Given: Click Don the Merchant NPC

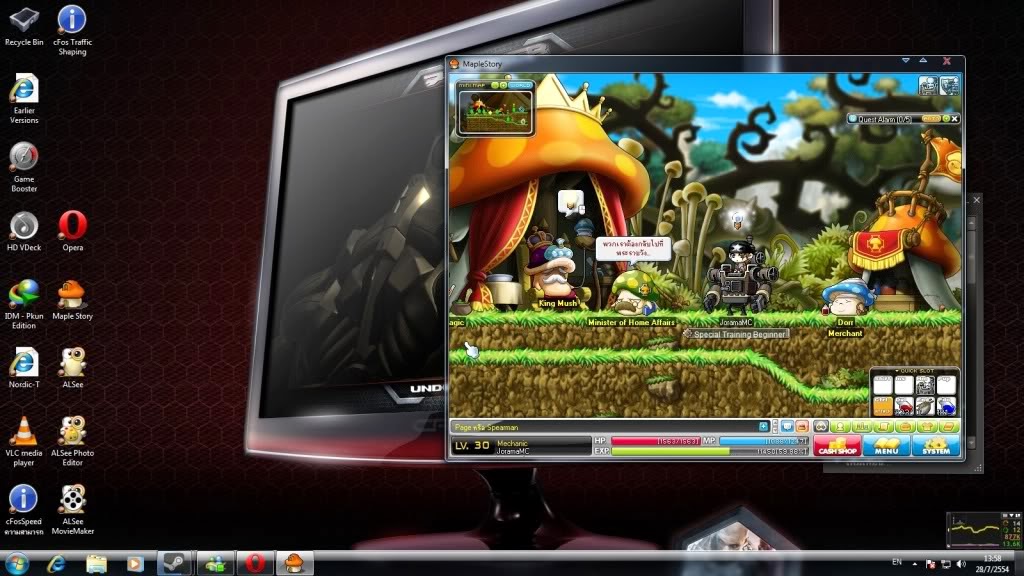Looking at the screenshot, I should tap(846, 298).
